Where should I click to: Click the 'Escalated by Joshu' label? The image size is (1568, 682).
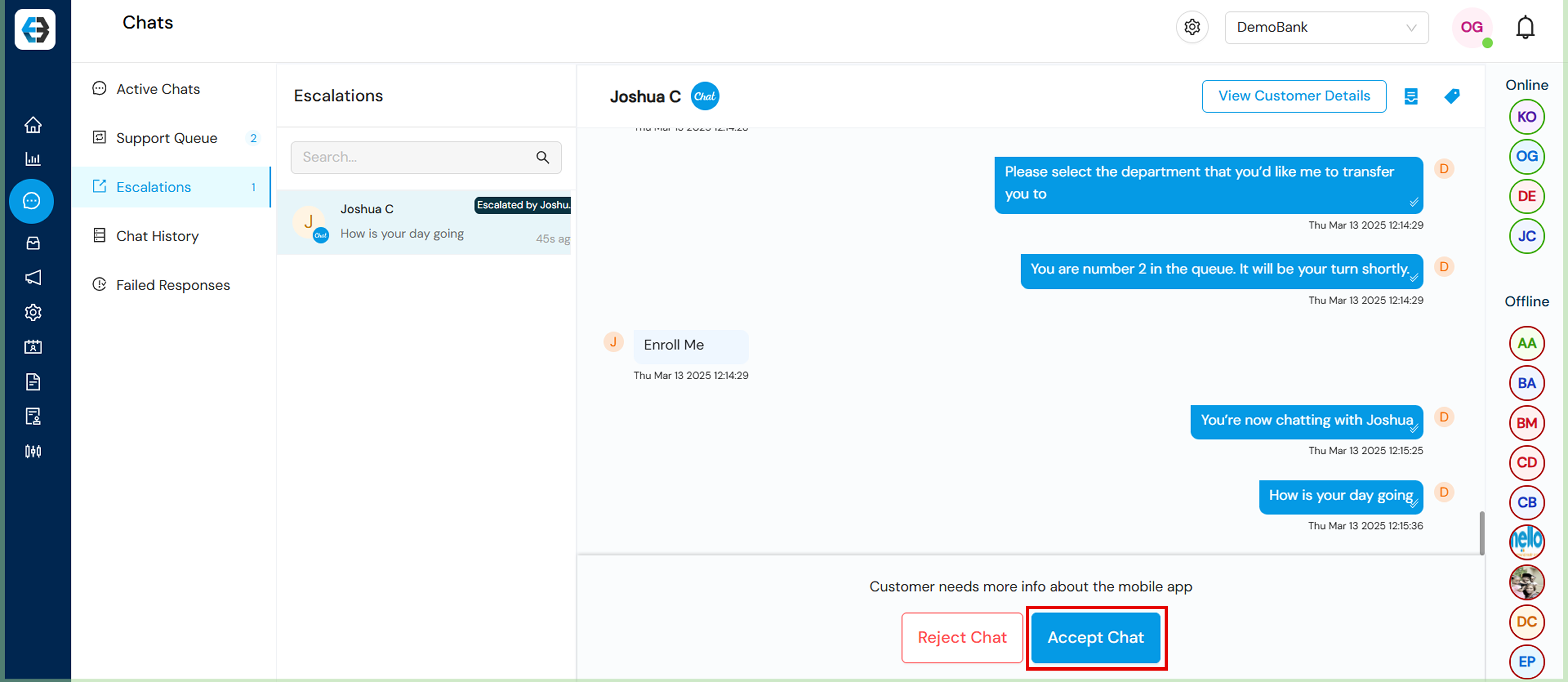(523, 205)
